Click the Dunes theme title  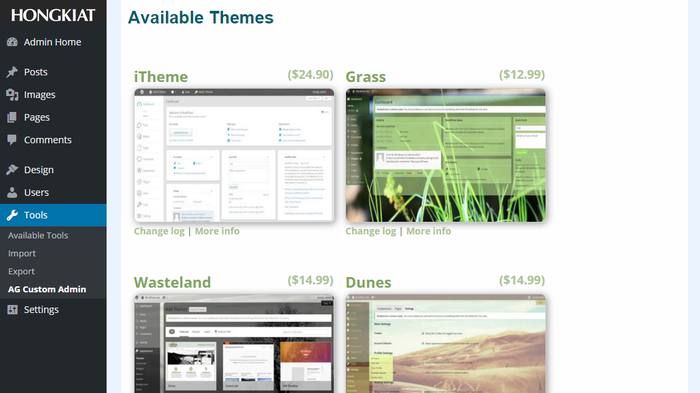(x=368, y=282)
